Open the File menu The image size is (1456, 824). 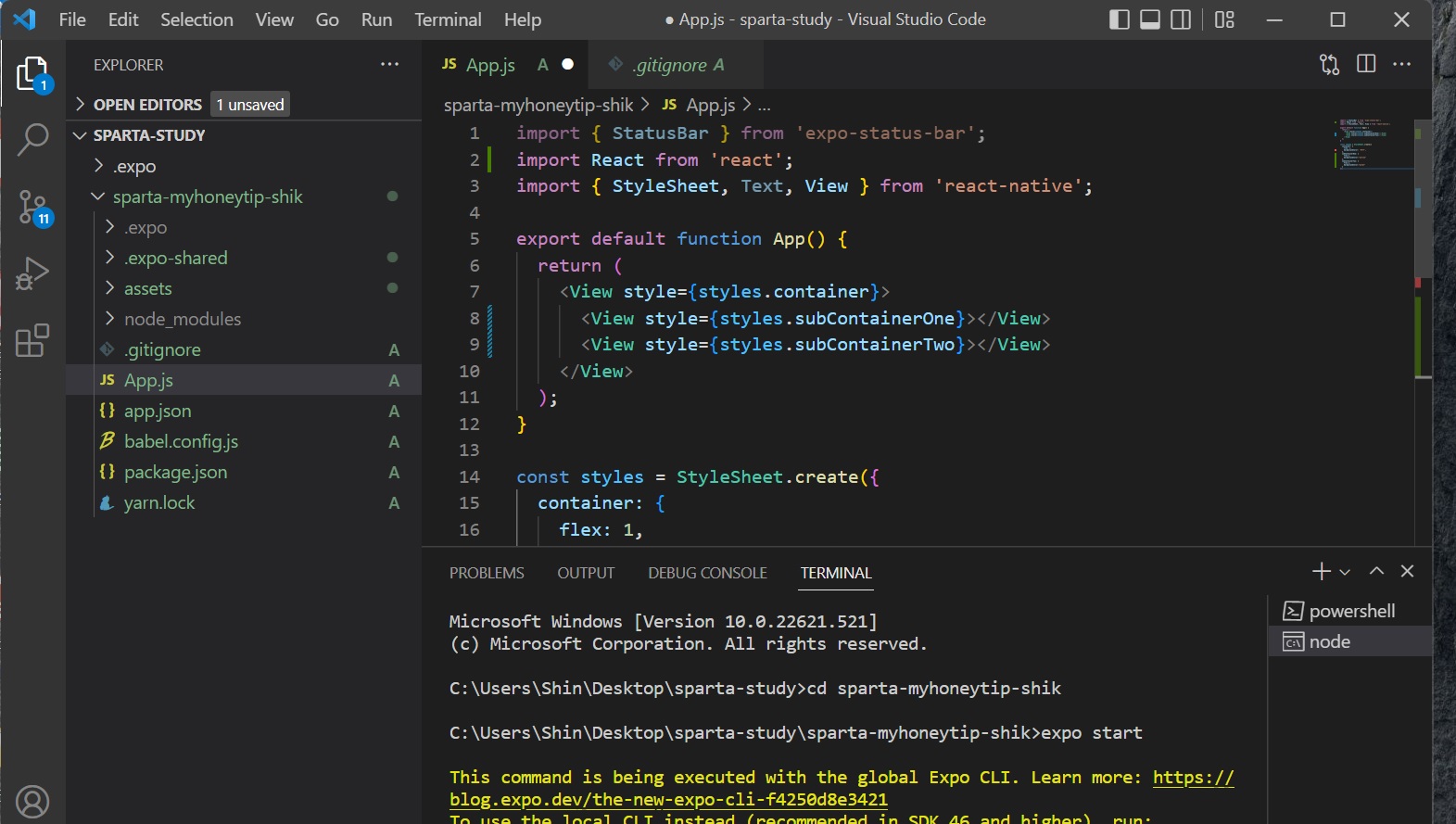(x=72, y=19)
